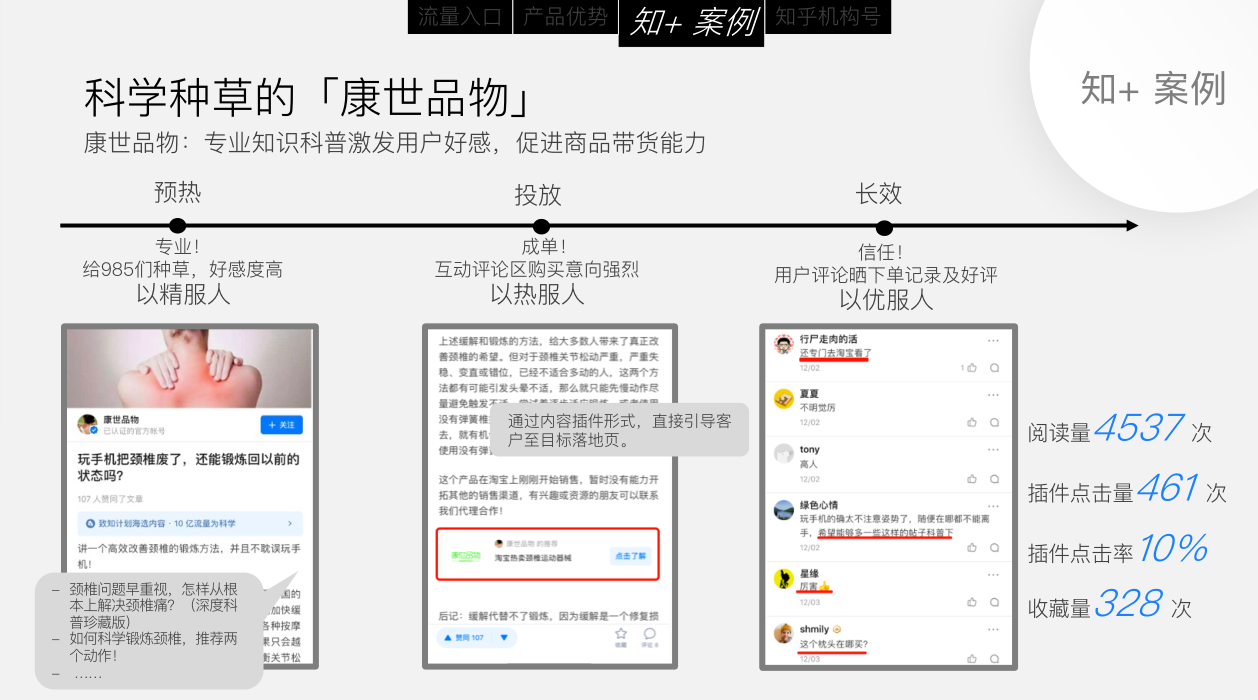
Task: Toggle the like on 夏夏's comment
Action: 970,421
